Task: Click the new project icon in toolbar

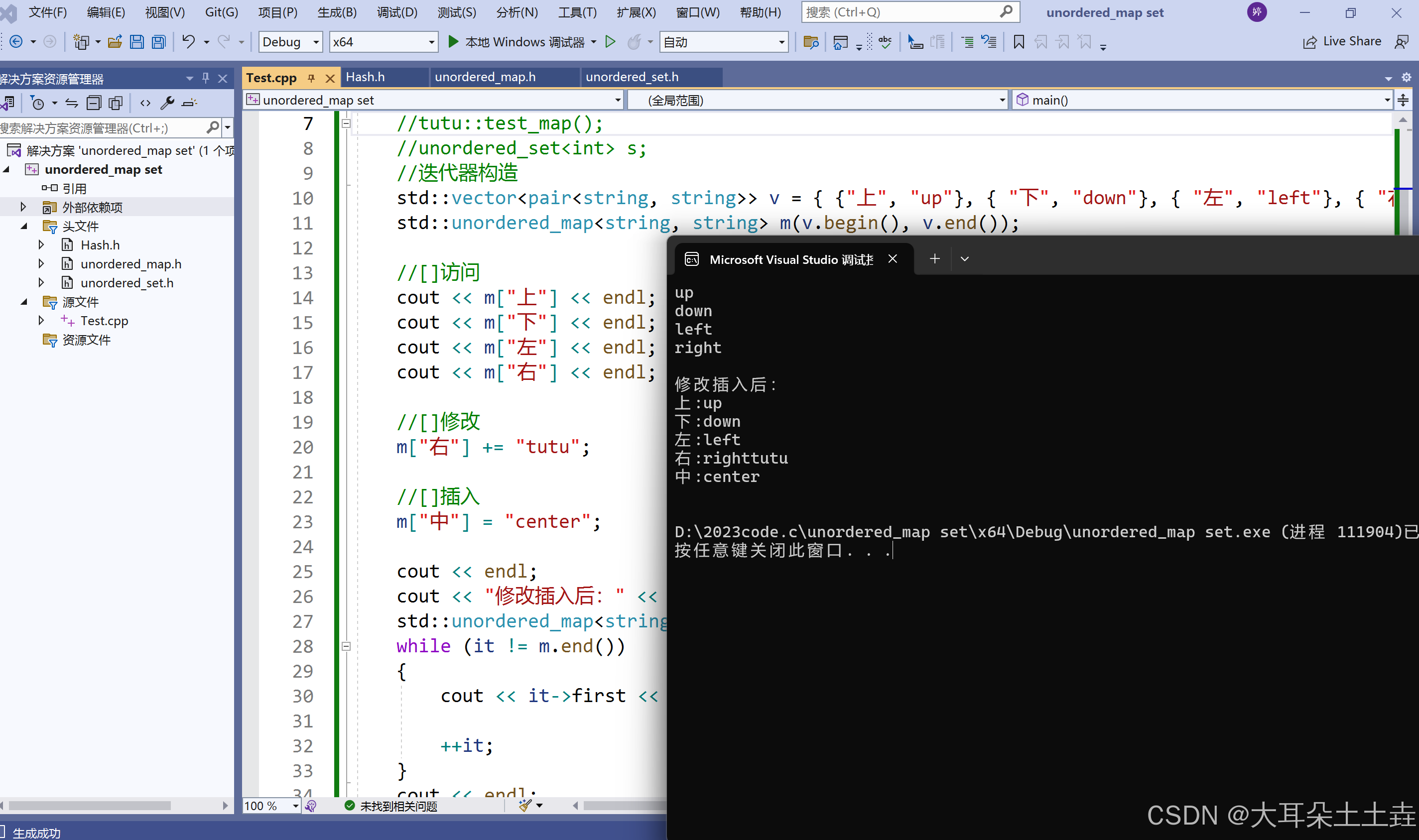Action: click(x=82, y=42)
